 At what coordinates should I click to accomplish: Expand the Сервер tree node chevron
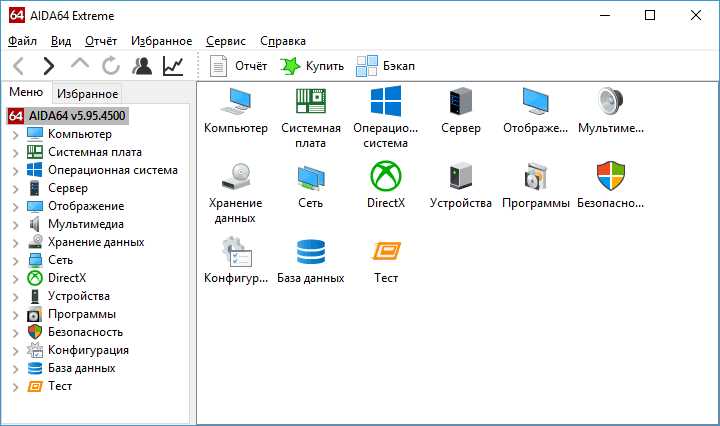click(x=15, y=188)
